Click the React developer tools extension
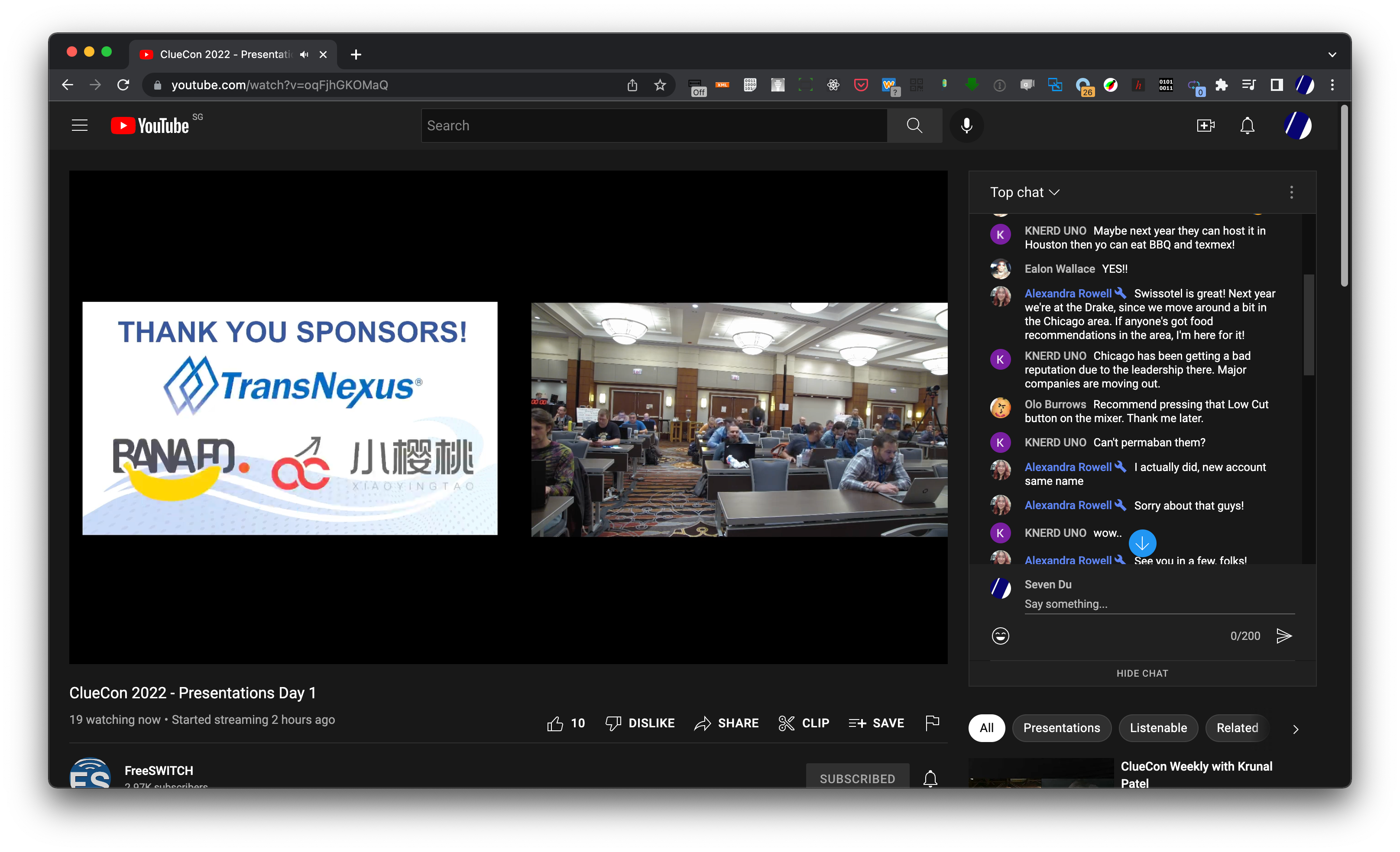This screenshot has width=1400, height=852. tap(833, 84)
